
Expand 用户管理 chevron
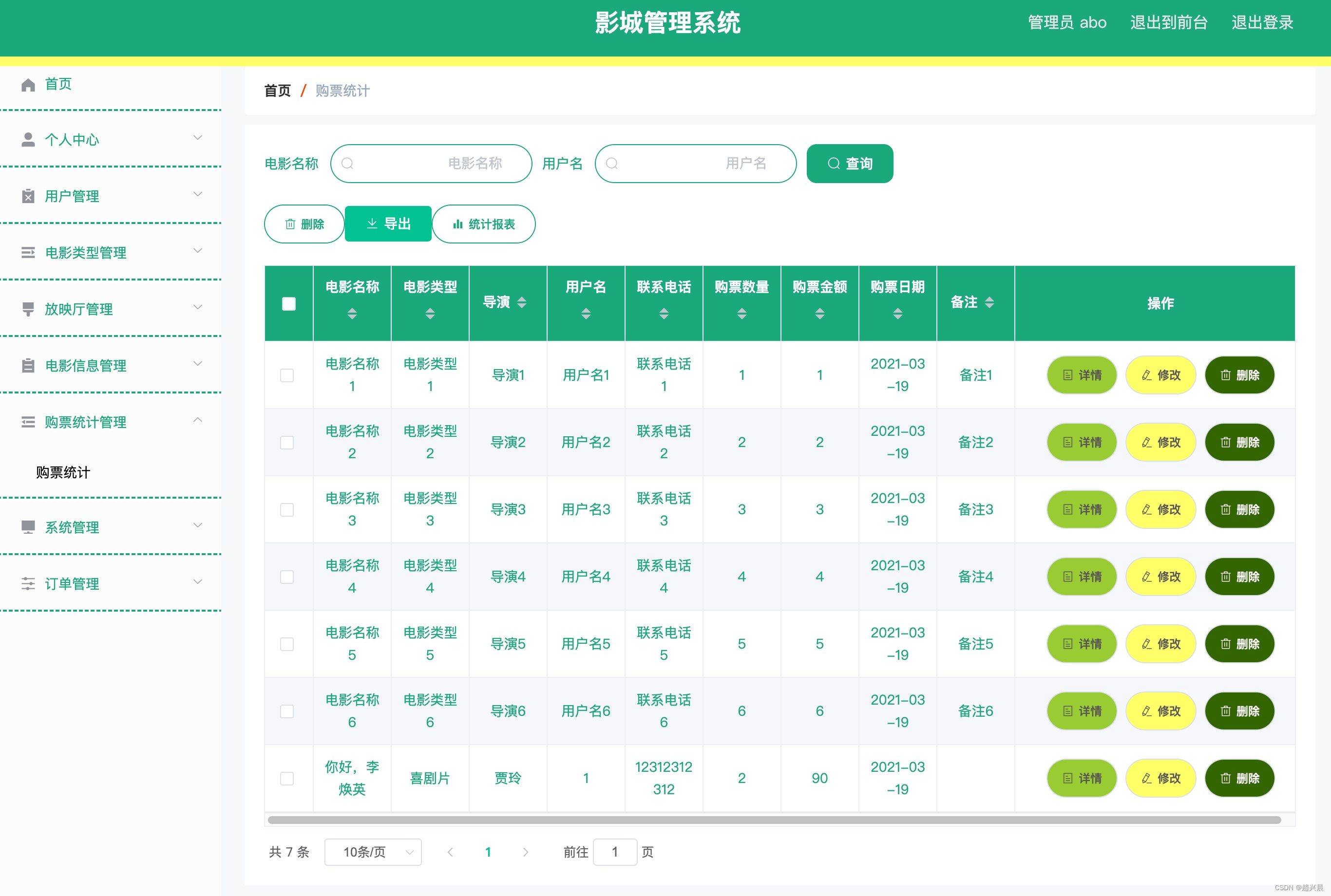tap(198, 194)
